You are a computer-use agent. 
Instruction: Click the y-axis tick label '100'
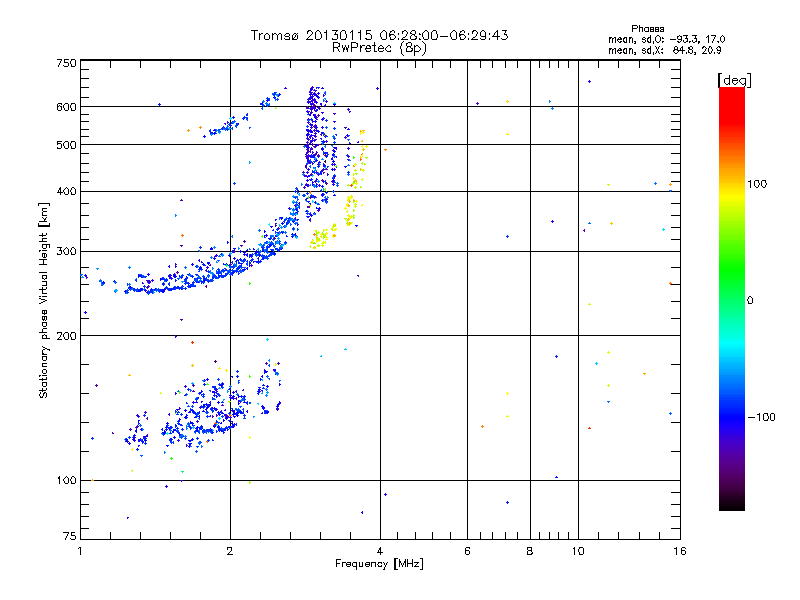[67, 481]
